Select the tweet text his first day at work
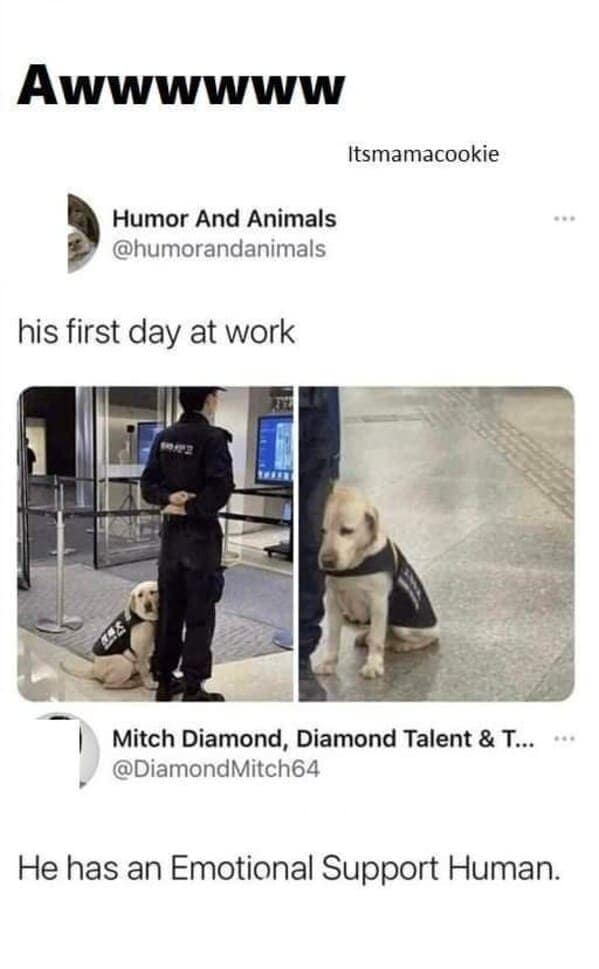 coord(156,332)
